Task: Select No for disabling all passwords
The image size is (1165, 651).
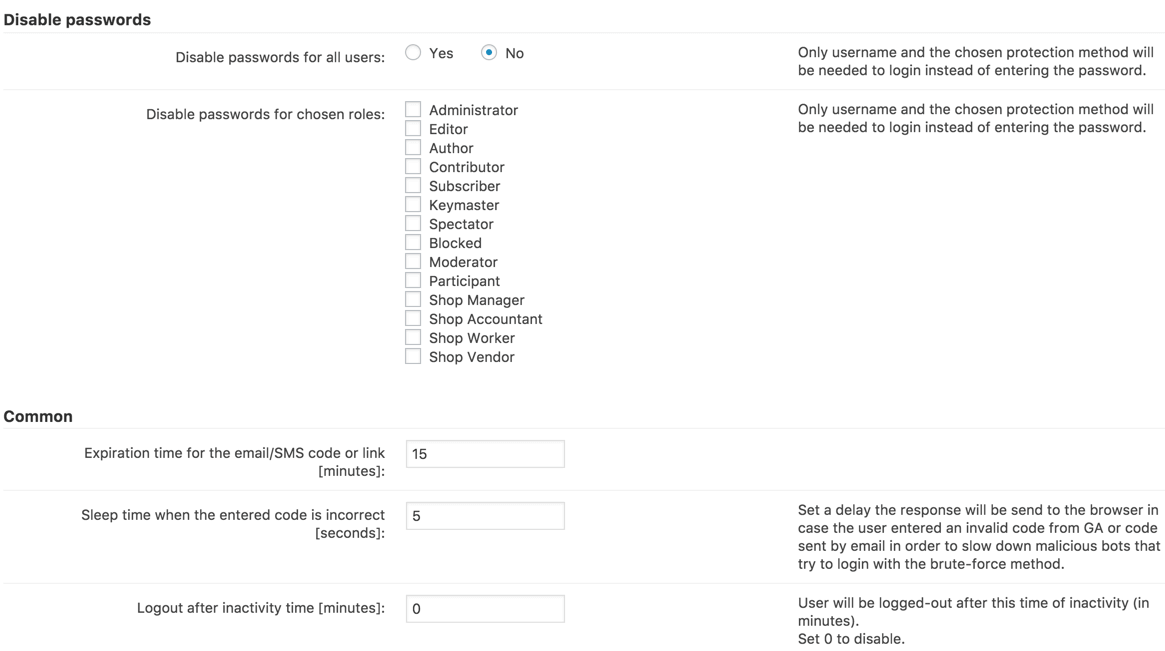Action: coord(489,53)
